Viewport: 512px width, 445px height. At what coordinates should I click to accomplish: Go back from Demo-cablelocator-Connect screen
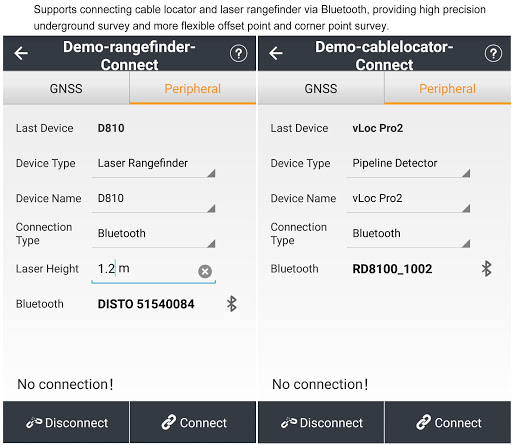276,53
